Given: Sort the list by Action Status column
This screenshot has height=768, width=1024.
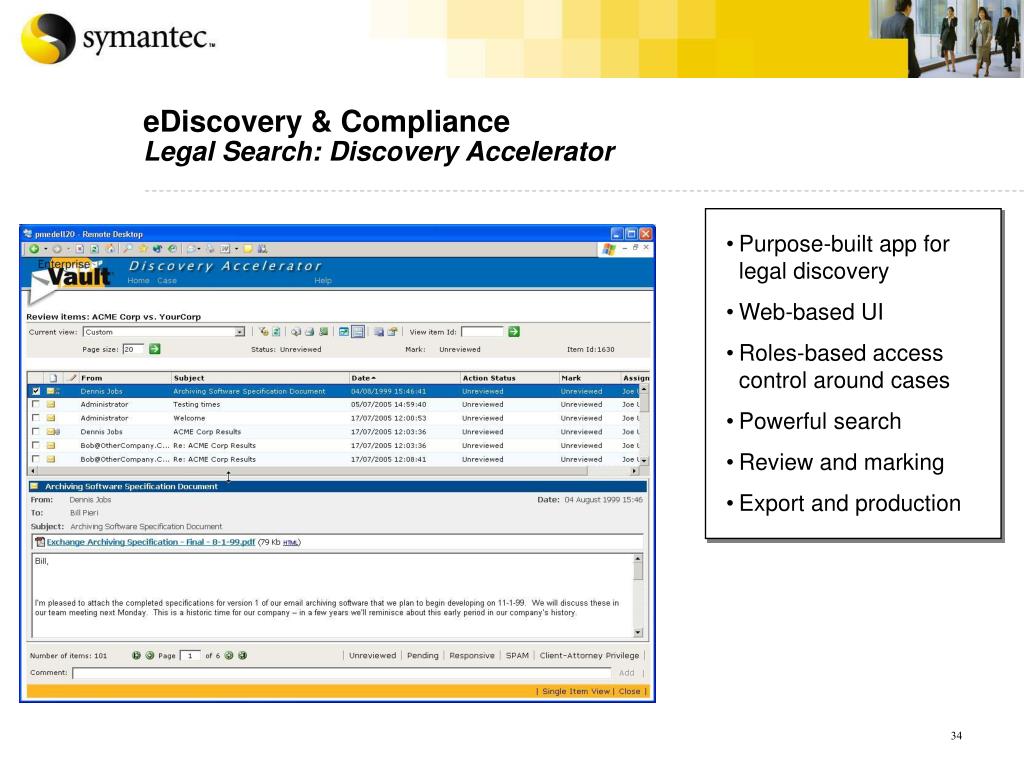Looking at the screenshot, I should 489,377.
